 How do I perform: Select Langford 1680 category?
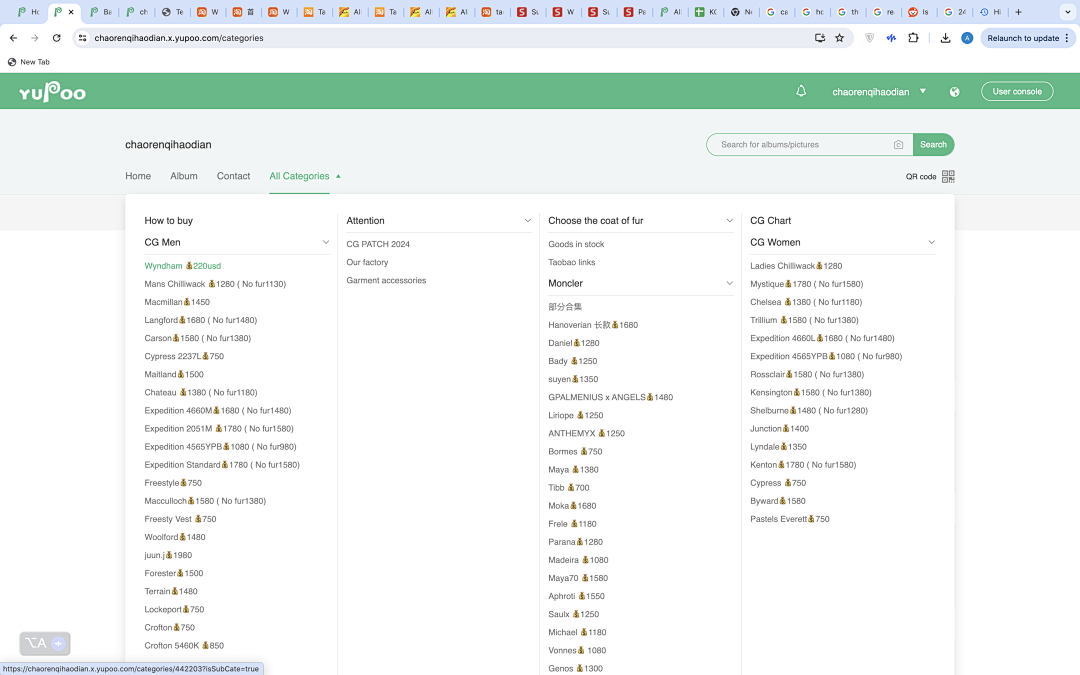point(200,320)
